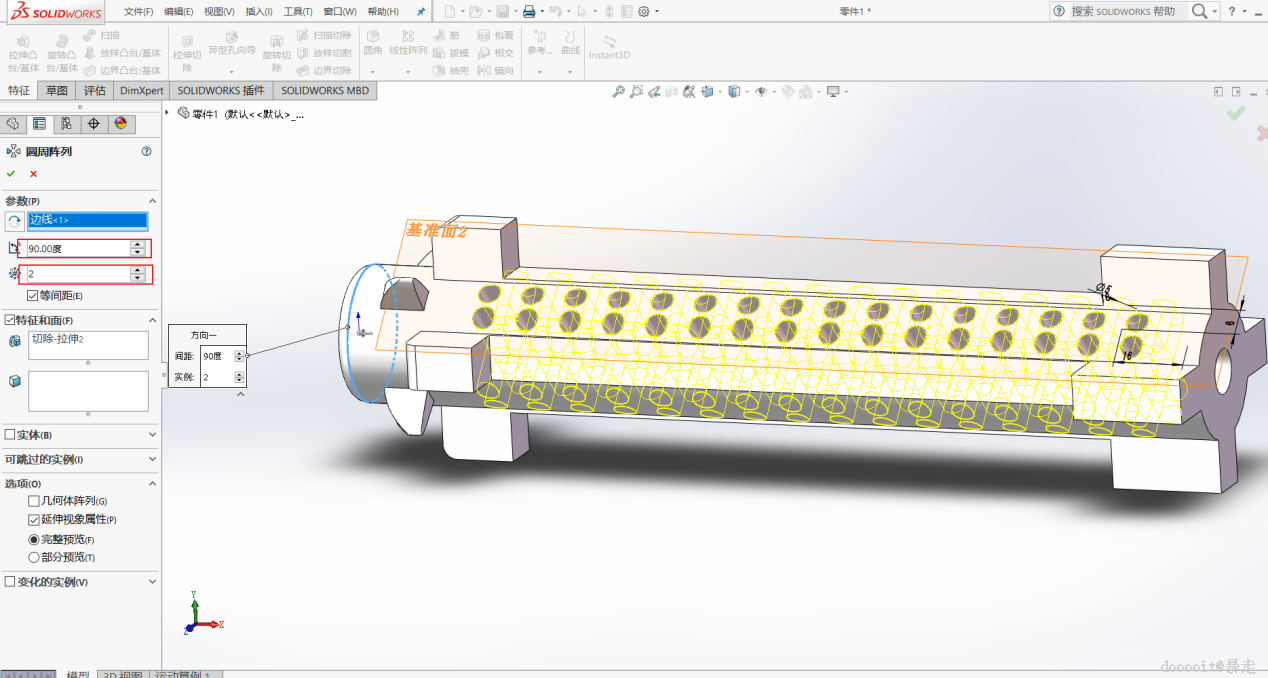Click the Zoom to Fit icon

(619, 92)
